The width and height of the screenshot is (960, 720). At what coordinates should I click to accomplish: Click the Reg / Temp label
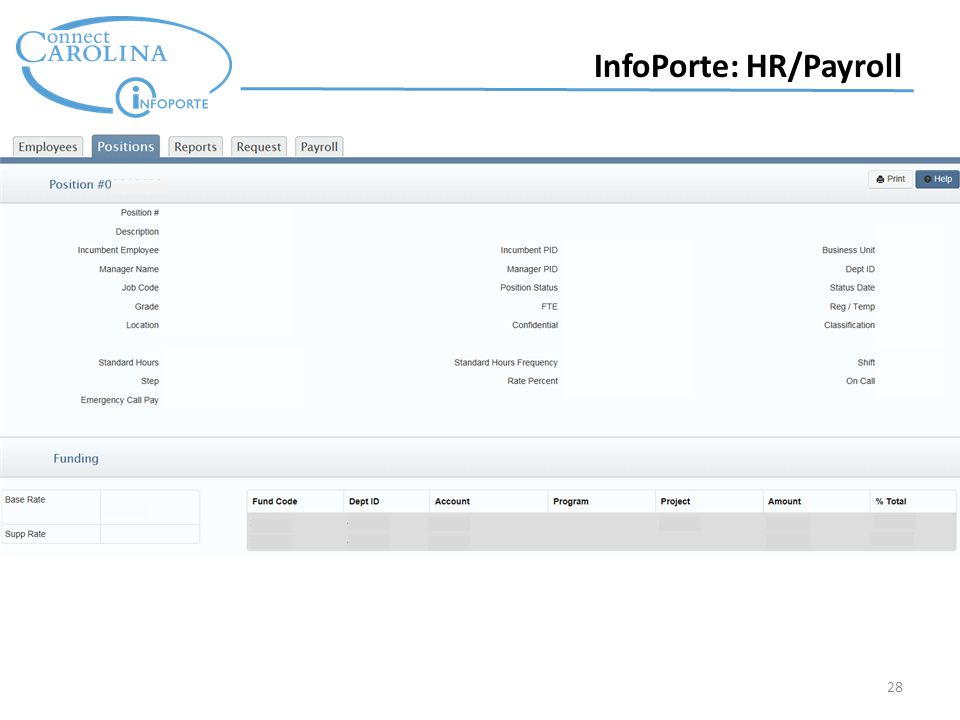coord(852,306)
